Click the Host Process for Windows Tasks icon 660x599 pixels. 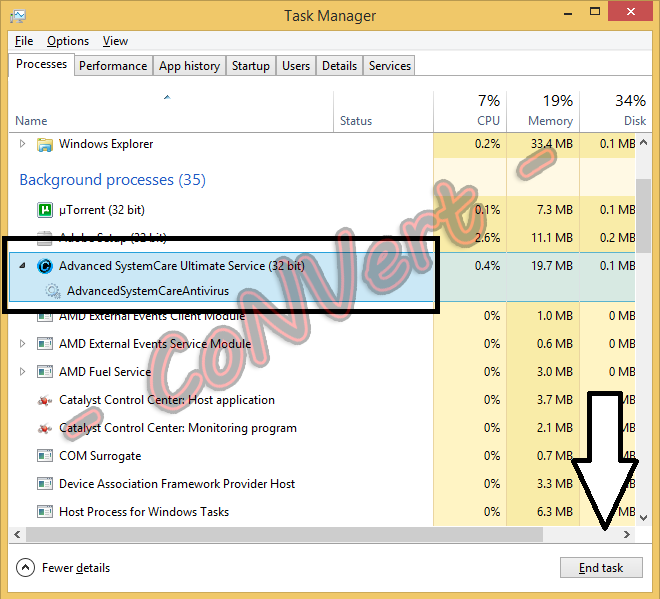pyautogui.click(x=45, y=512)
